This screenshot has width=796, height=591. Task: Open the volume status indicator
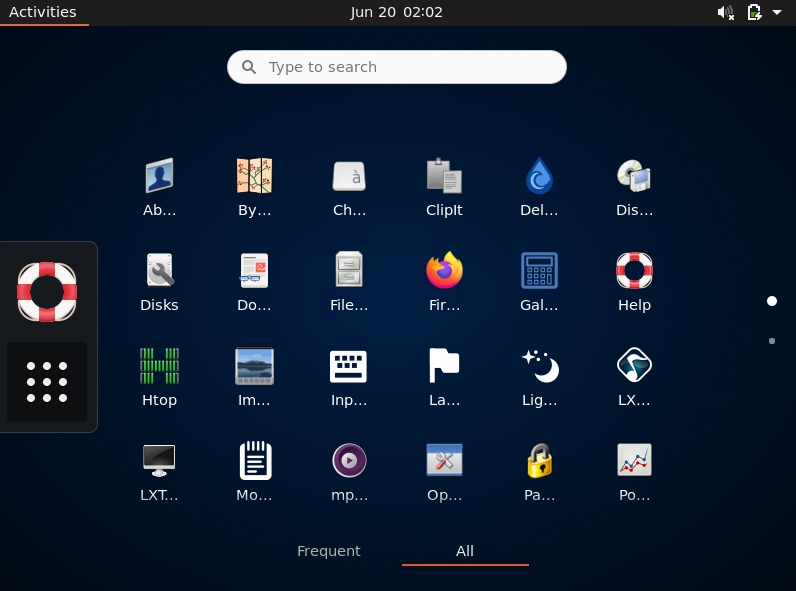725,12
